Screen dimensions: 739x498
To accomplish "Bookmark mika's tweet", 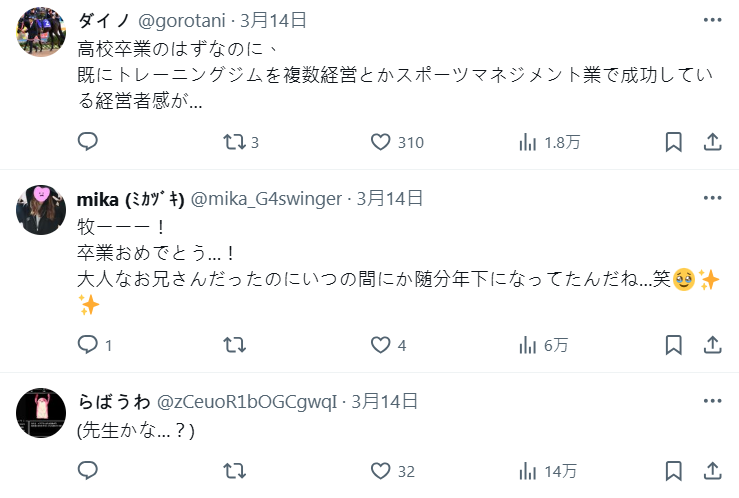I will pyautogui.click(x=674, y=345).
